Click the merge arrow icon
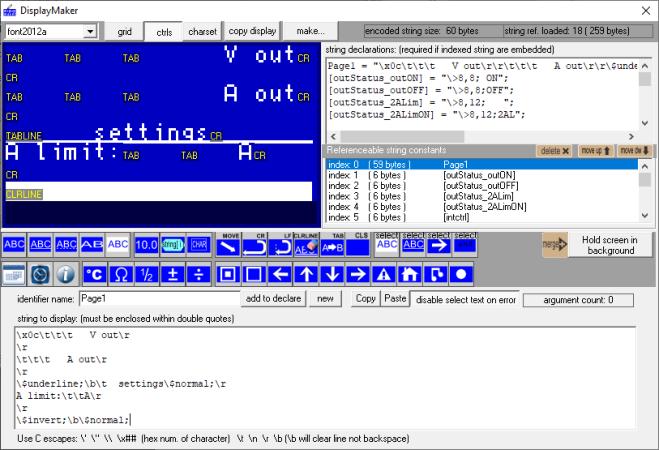 555,245
